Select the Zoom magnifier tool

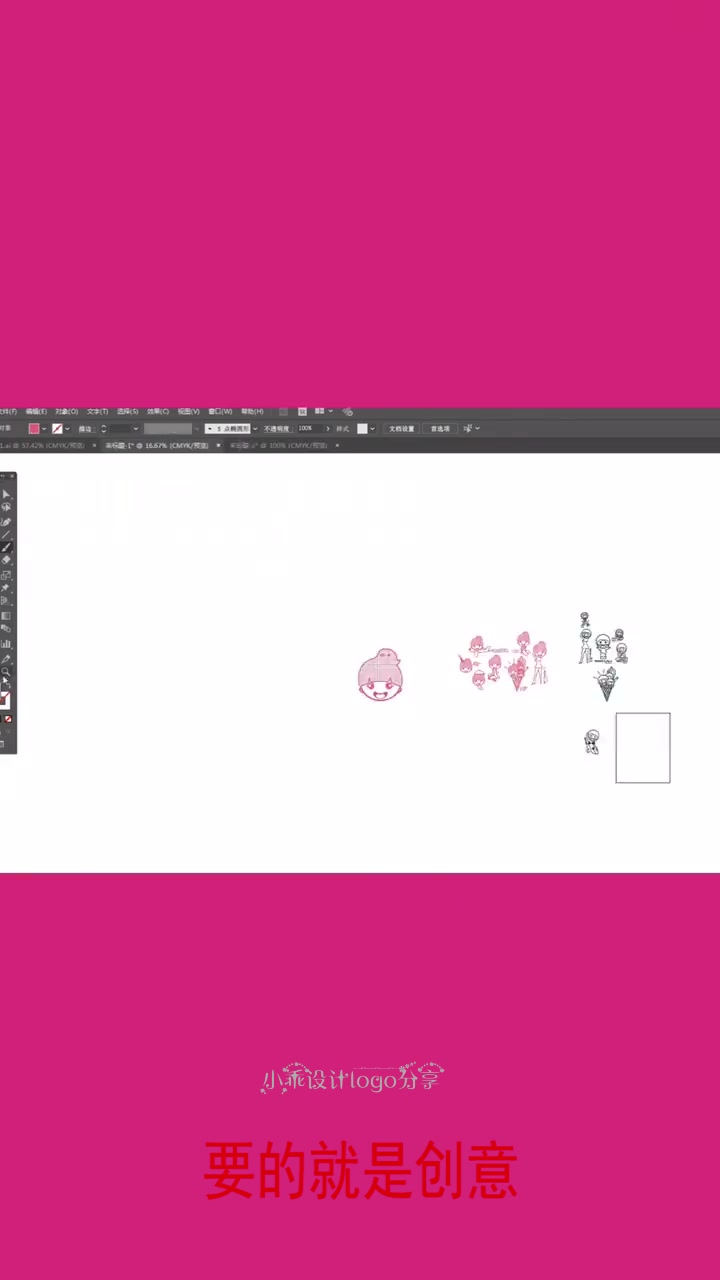(x=6, y=672)
